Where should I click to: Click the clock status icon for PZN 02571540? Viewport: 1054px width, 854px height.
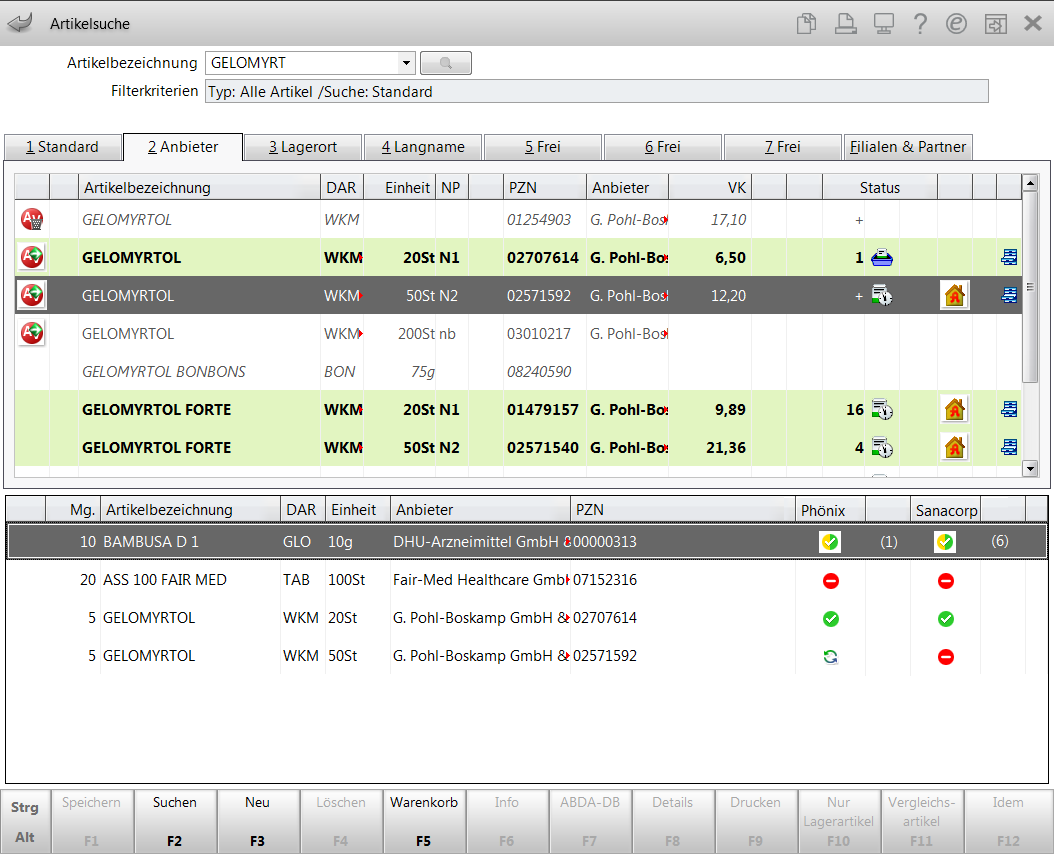coord(882,447)
